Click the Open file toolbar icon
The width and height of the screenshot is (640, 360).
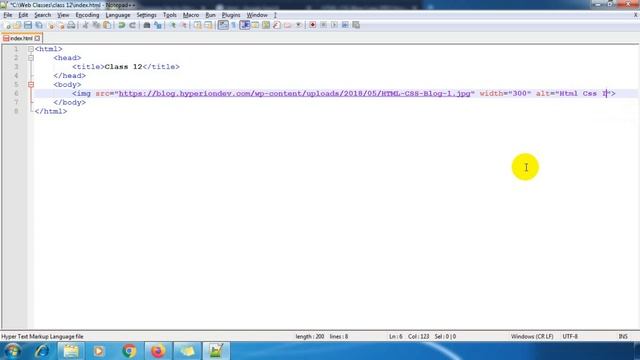tap(17, 25)
